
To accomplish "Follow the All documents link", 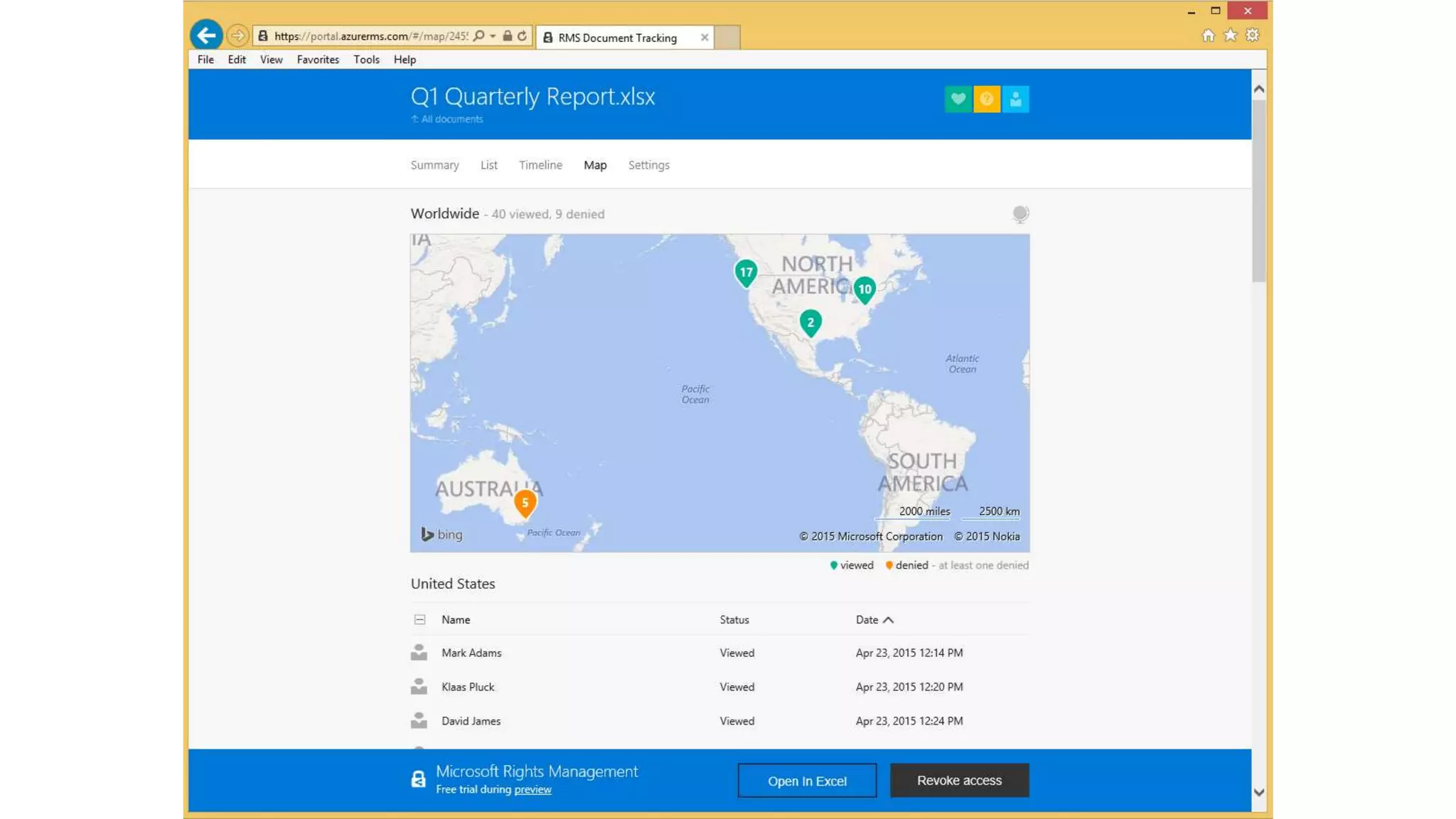I will [x=451, y=119].
